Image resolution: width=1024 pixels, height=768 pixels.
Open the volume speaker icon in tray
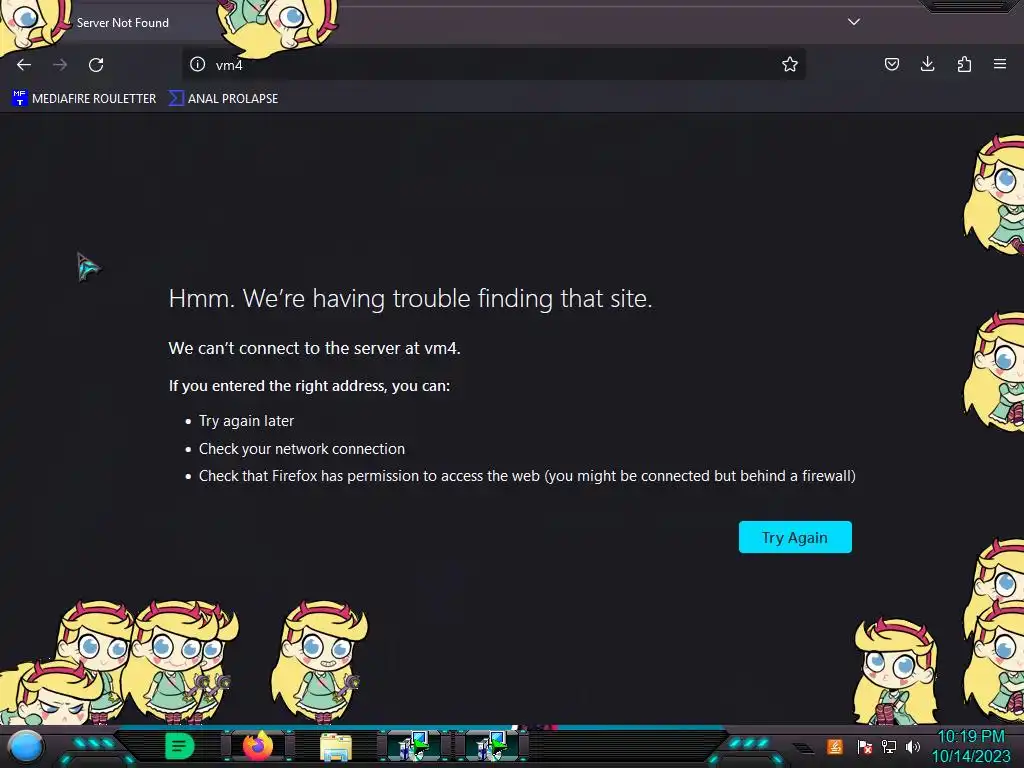pos(913,746)
